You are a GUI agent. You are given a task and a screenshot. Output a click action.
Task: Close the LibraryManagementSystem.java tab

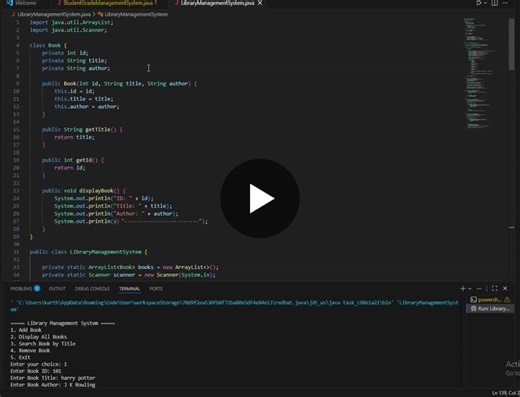coord(260,3)
